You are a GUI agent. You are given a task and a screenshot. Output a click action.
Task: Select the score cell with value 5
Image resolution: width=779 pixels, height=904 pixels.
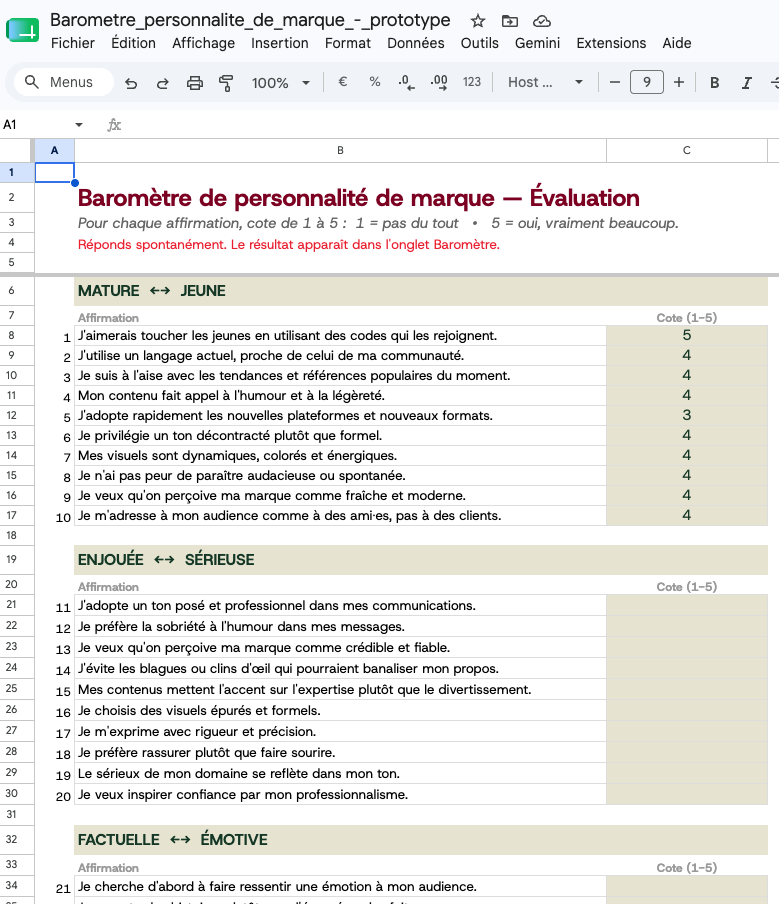[687, 336]
